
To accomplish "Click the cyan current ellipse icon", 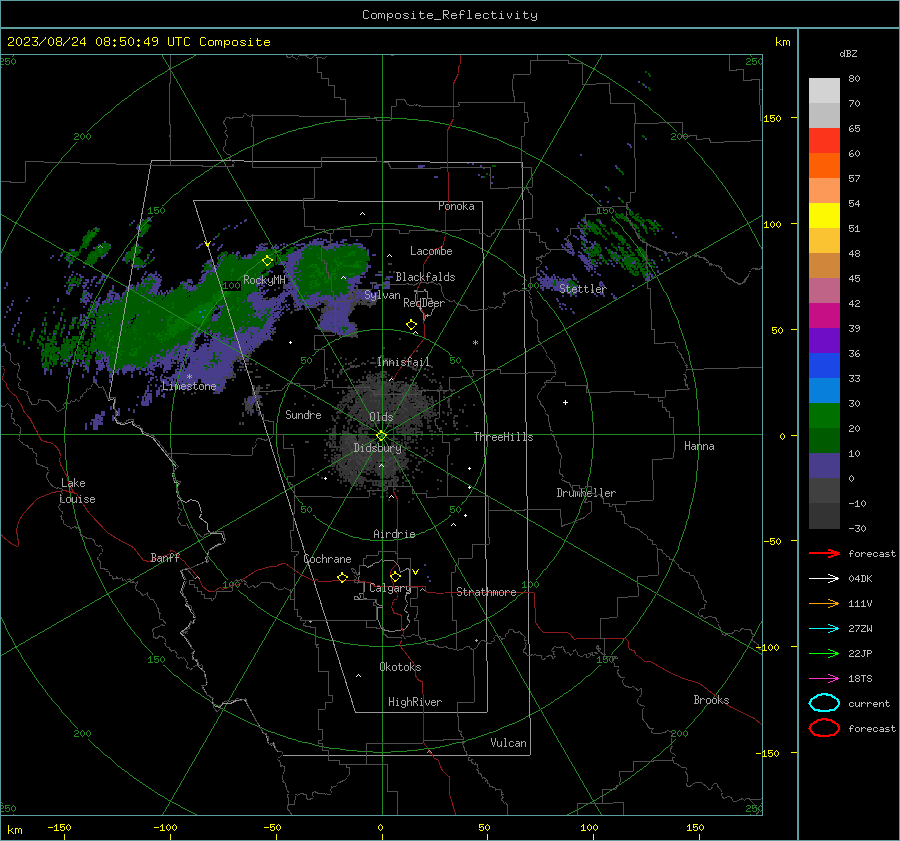I will point(824,703).
